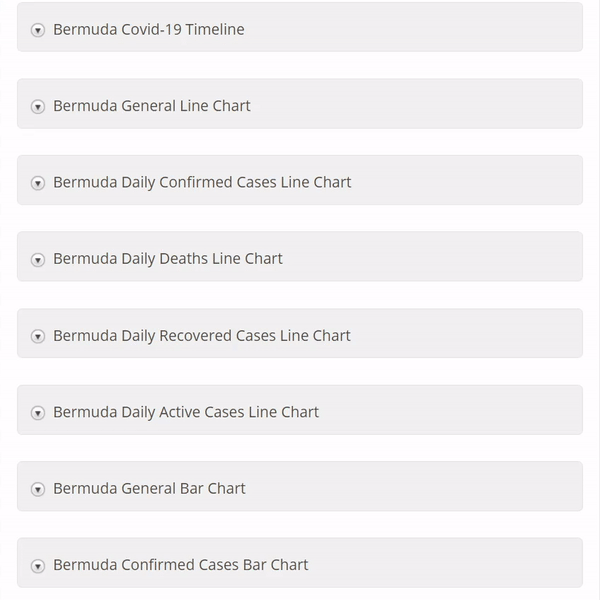Screen dimensions: 600x600
Task: Click blank right area of Daily Deaths header bar
Action: 450,257
